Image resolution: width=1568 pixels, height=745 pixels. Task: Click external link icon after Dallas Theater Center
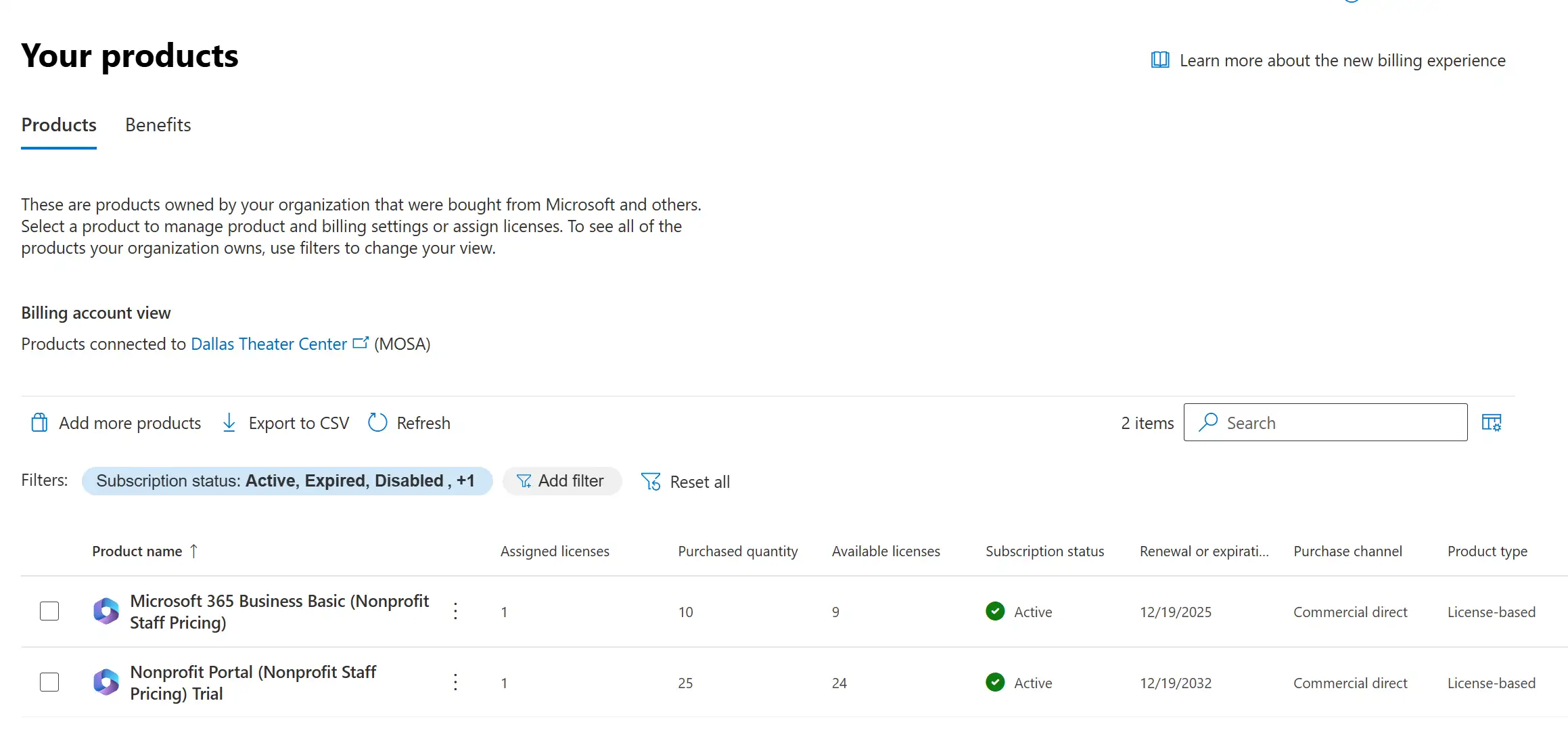tap(361, 342)
